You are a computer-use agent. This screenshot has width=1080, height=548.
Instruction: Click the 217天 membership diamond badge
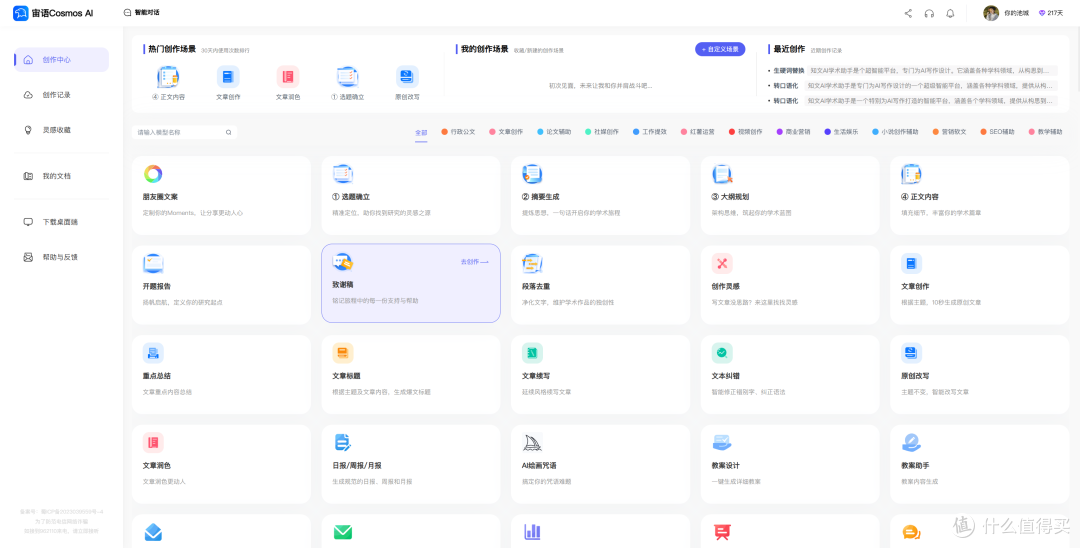tap(1051, 13)
